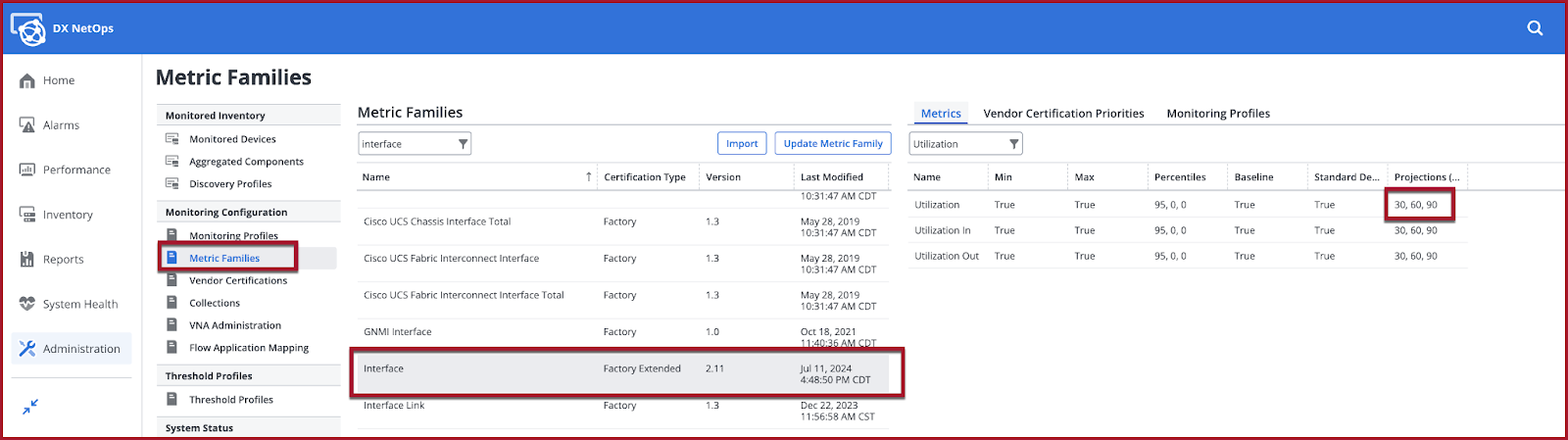The image size is (1568, 440).
Task: Select Cisco UCS Fabric Interconnect Interface row
Action: pos(623,263)
